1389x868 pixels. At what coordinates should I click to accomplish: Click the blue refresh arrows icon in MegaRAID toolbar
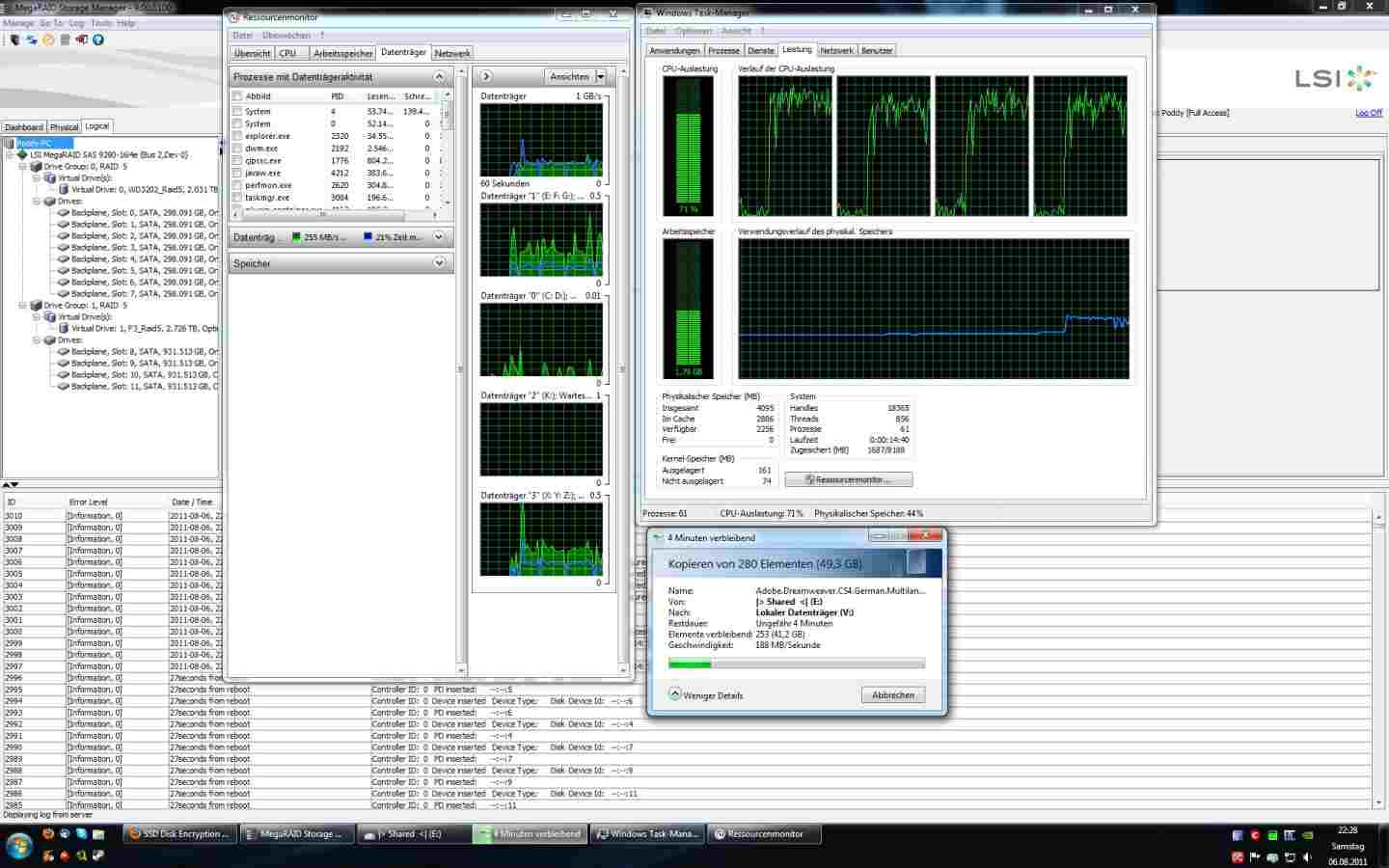click(x=32, y=40)
